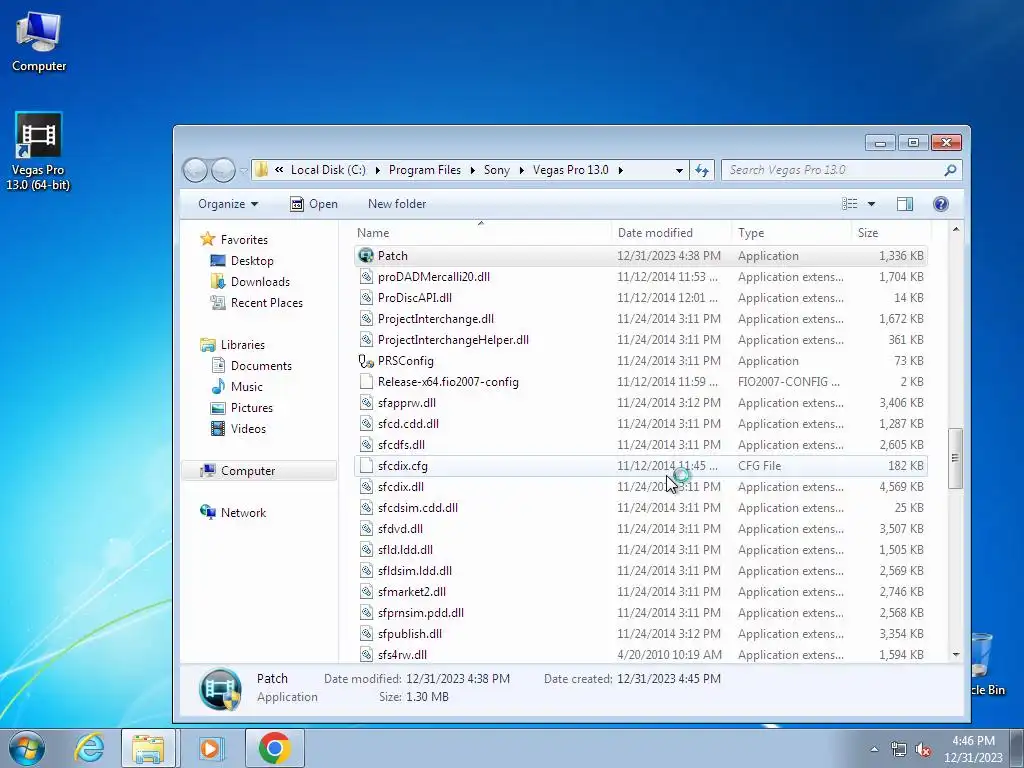The height and width of the screenshot is (768, 1024).
Task: Expand the arrow after Local Disk (C:)
Action: (377, 170)
